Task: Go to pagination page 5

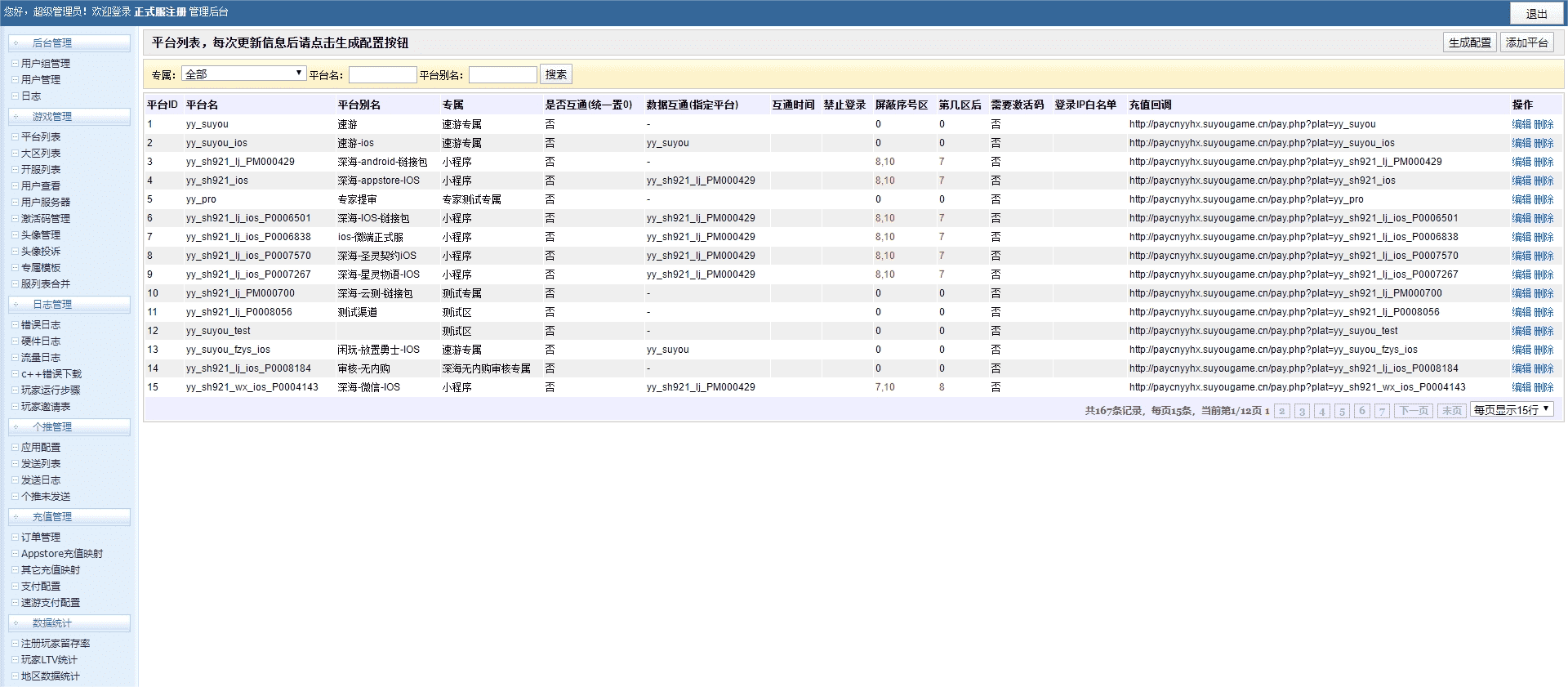Action: [1342, 411]
